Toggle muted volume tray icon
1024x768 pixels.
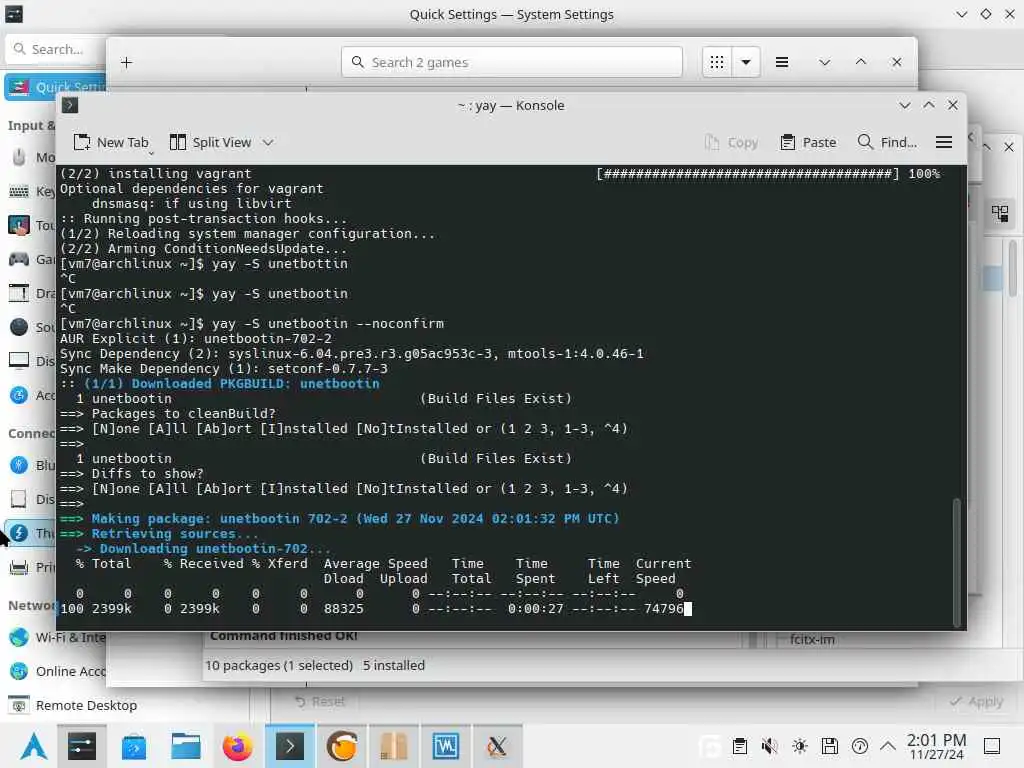pyautogui.click(x=769, y=746)
